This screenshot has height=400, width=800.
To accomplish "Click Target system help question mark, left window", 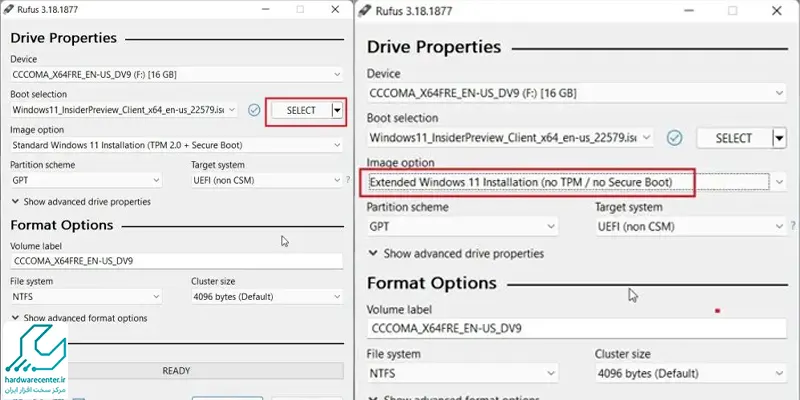I will click(348, 180).
